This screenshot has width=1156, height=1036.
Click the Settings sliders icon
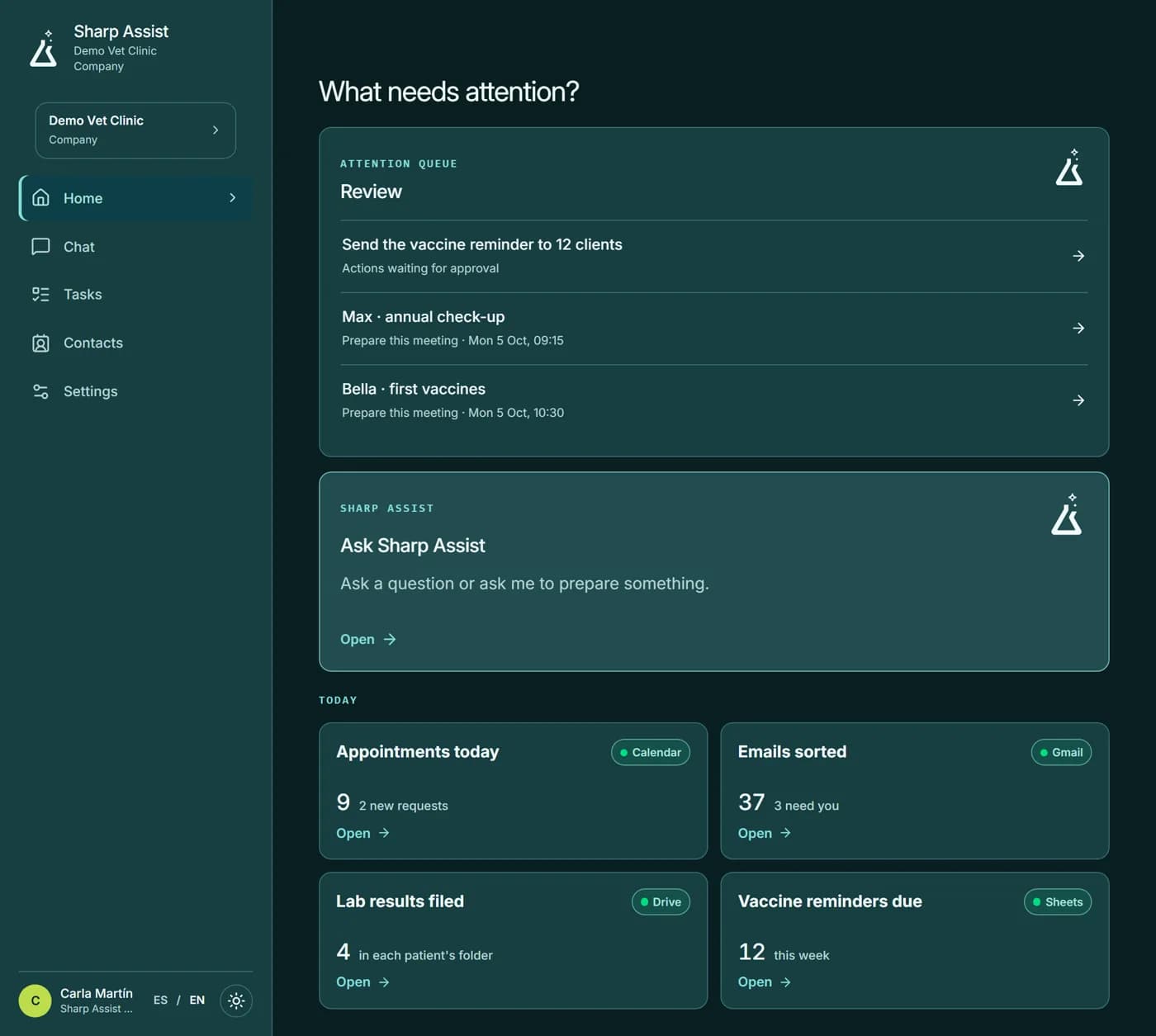pyautogui.click(x=40, y=391)
